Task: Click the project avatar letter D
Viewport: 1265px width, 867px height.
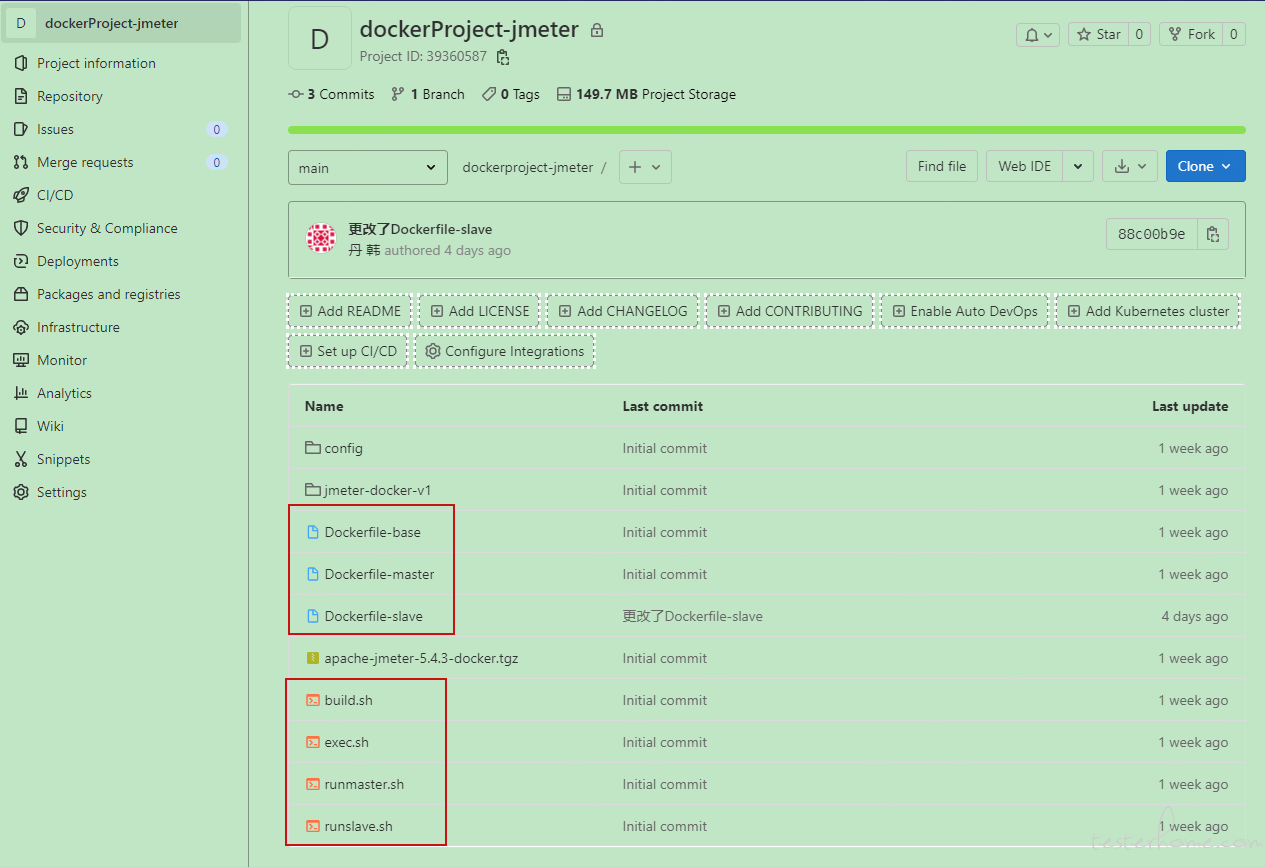Action: click(320, 38)
